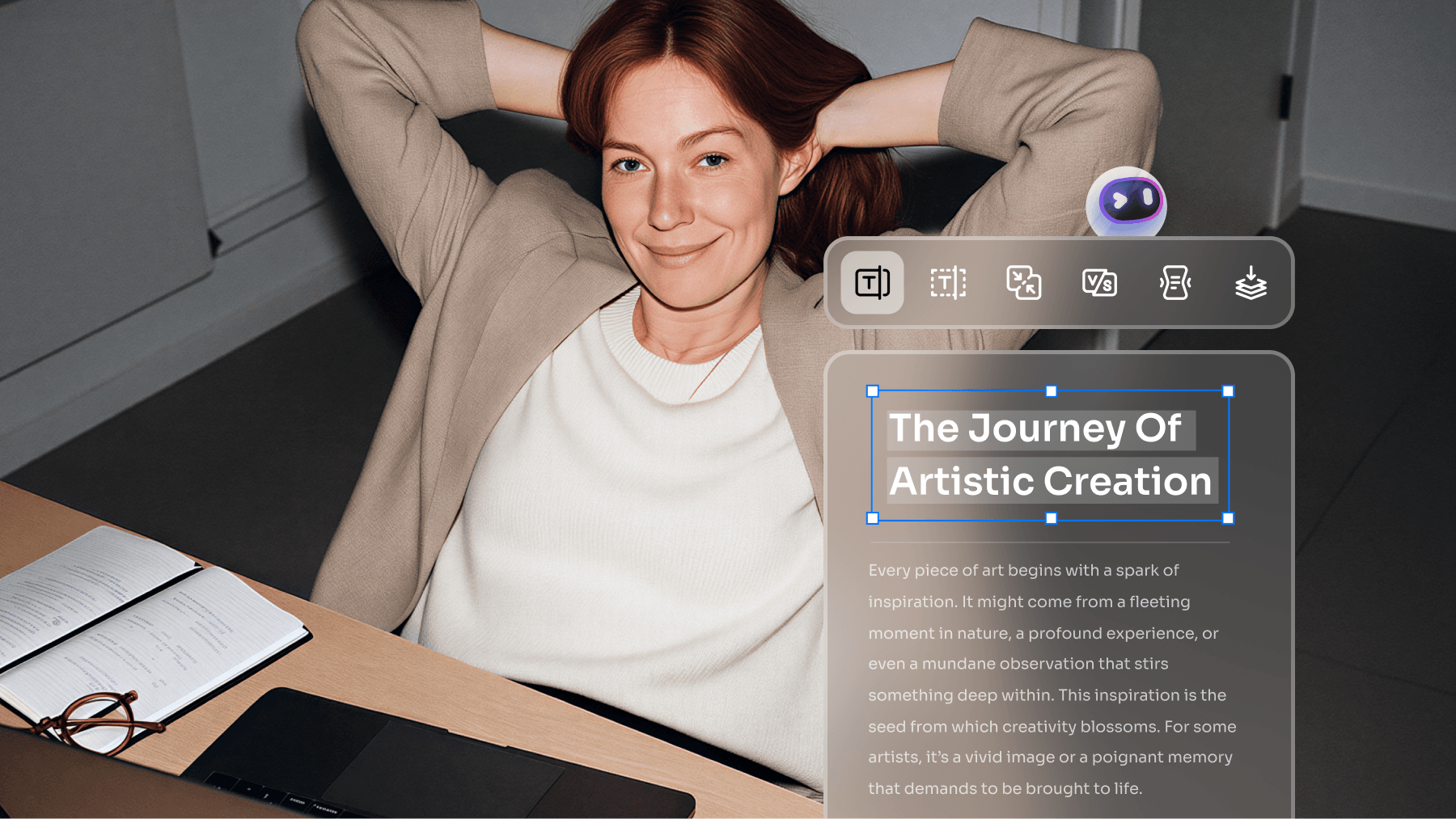
Task: Click the bottom-right handle of the title box
Action: click(1228, 518)
